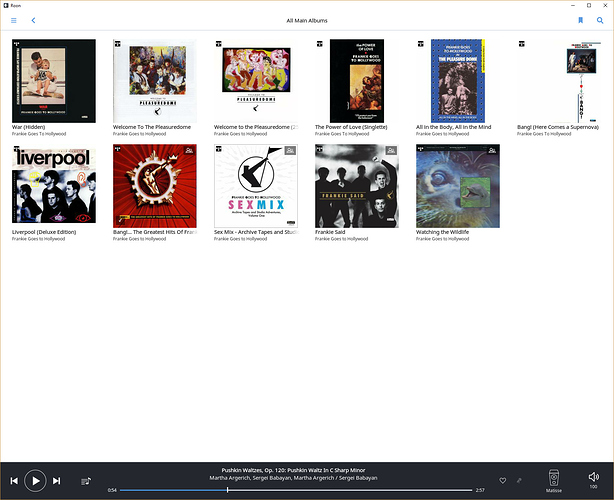Open the search magnifier icon

point(600,20)
